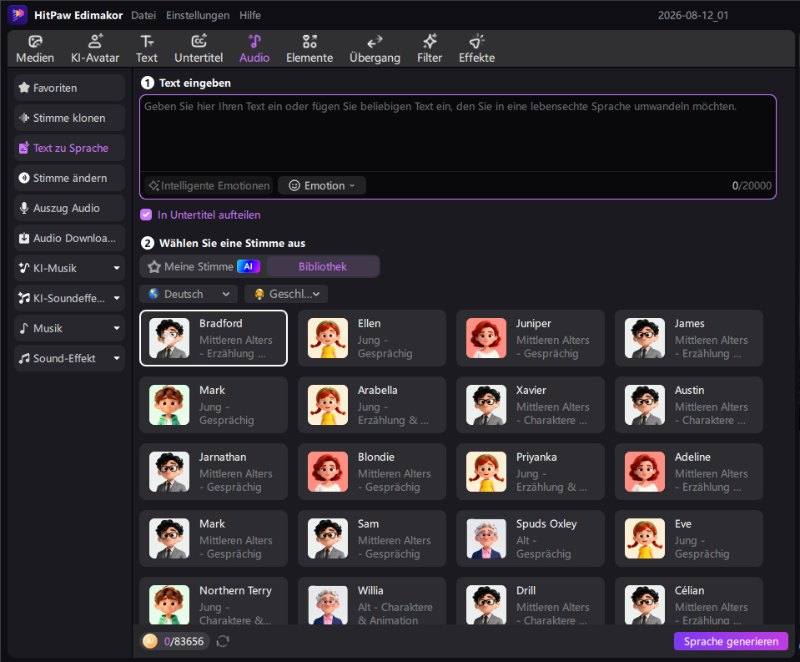The height and width of the screenshot is (662, 800).
Task: Expand the KI-Soundeffekte sidebar group
Action: pyautogui.click(x=69, y=298)
